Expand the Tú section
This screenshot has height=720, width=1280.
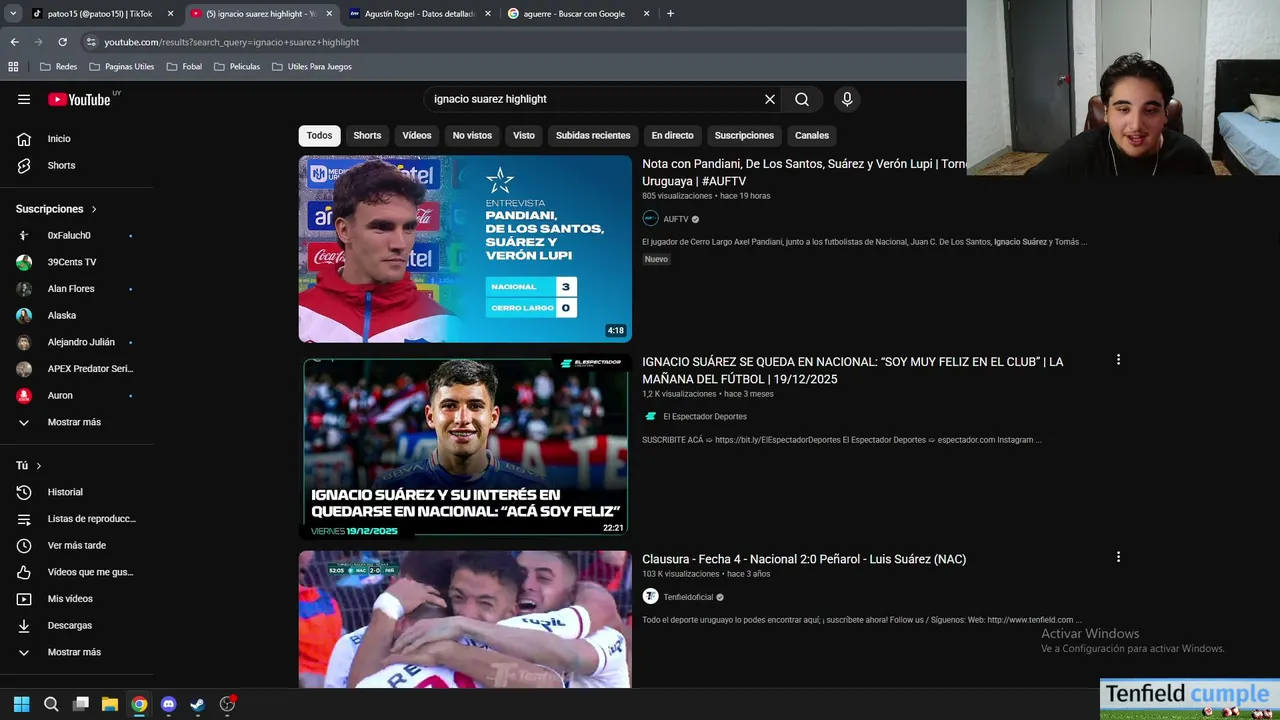pos(29,466)
